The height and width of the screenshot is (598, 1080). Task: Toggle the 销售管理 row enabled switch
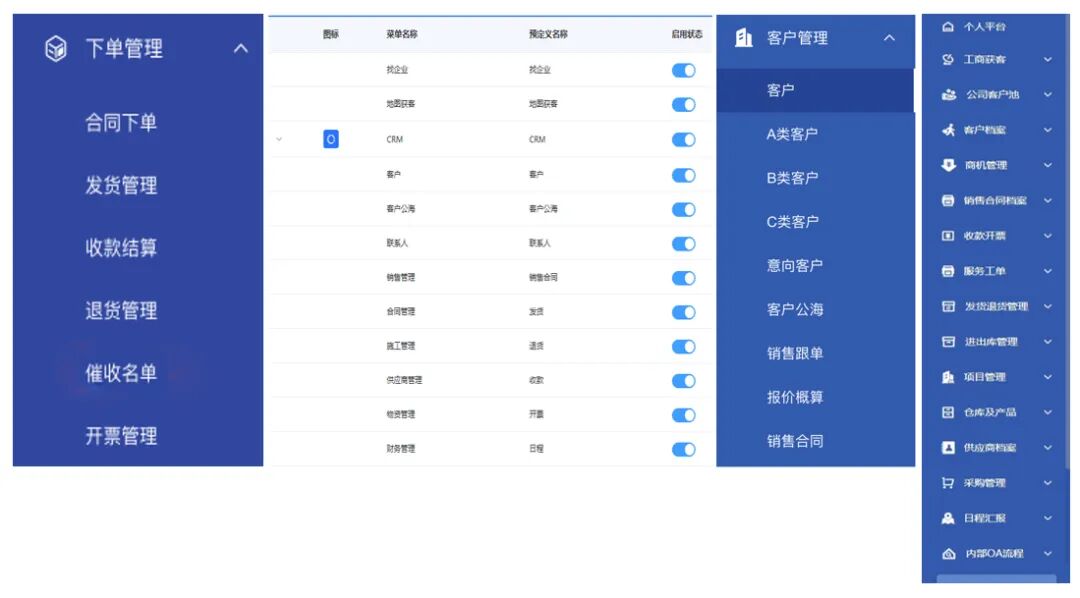click(x=683, y=278)
